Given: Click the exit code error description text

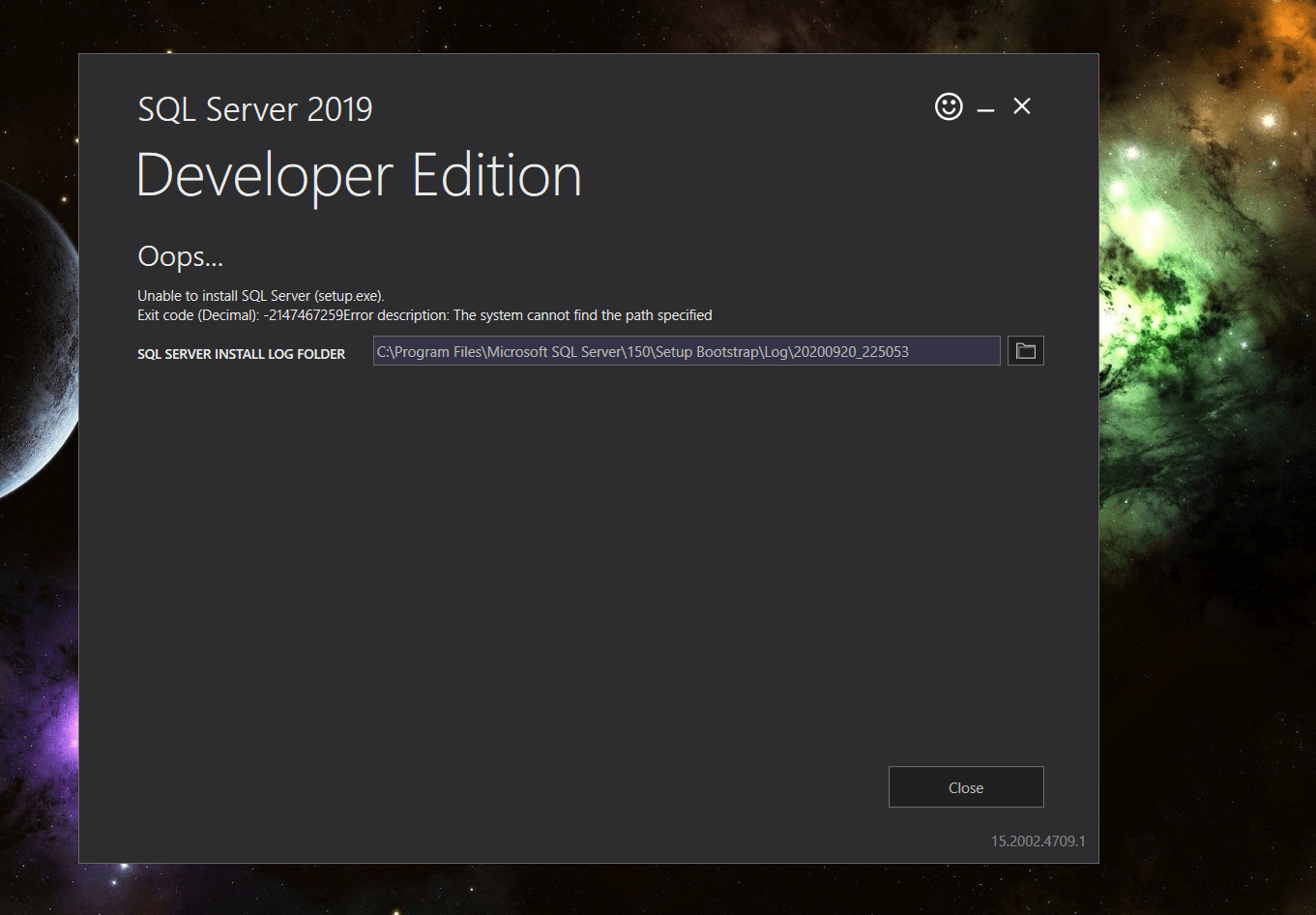Looking at the screenshot, I should pyautogui.click(x=424, y=315).
